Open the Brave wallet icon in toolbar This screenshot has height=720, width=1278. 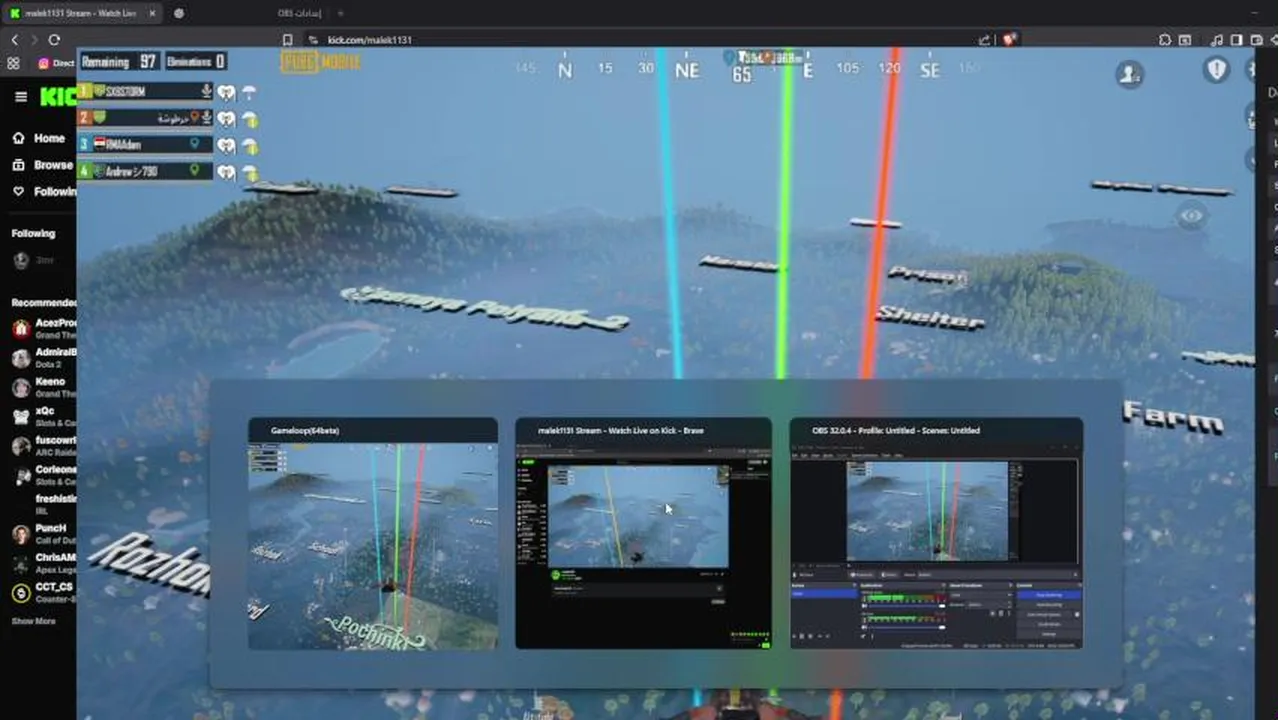pyautogui.click(x=1256, y=40)
